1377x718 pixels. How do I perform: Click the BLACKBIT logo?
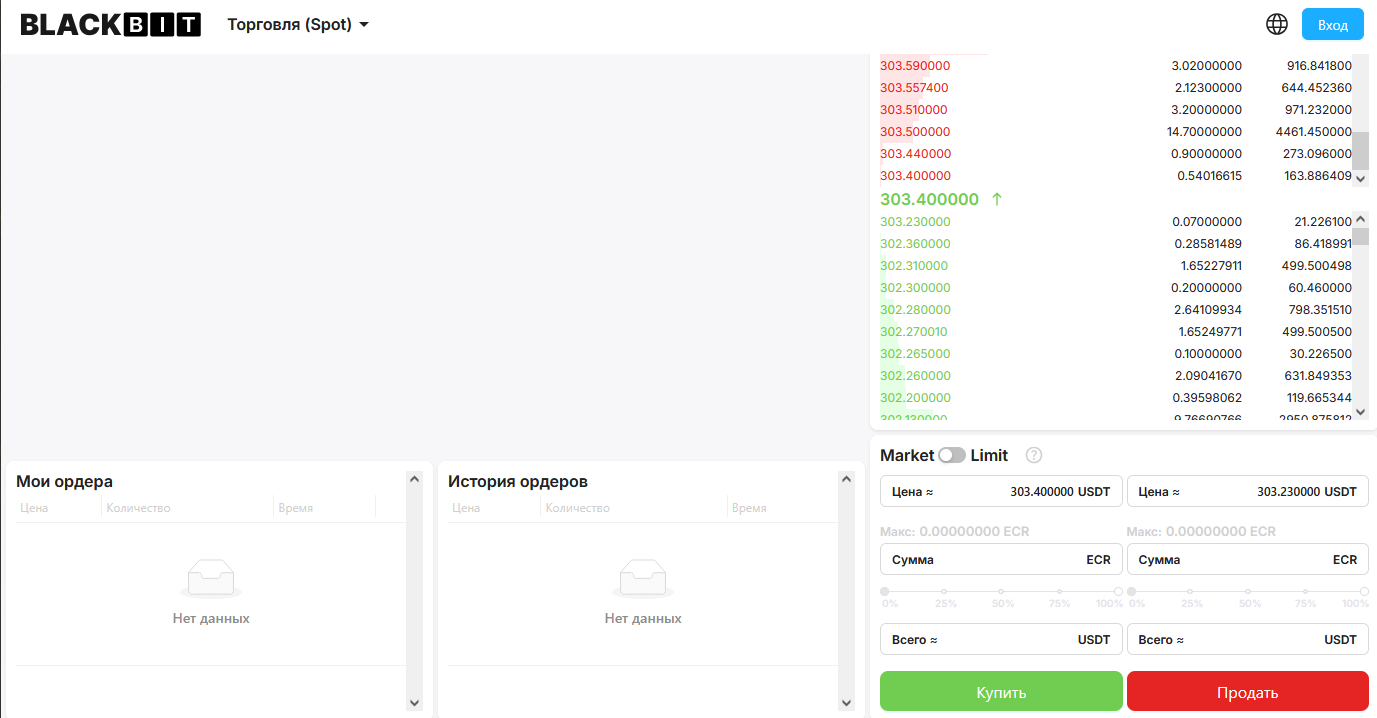click(x=111, y=25)
